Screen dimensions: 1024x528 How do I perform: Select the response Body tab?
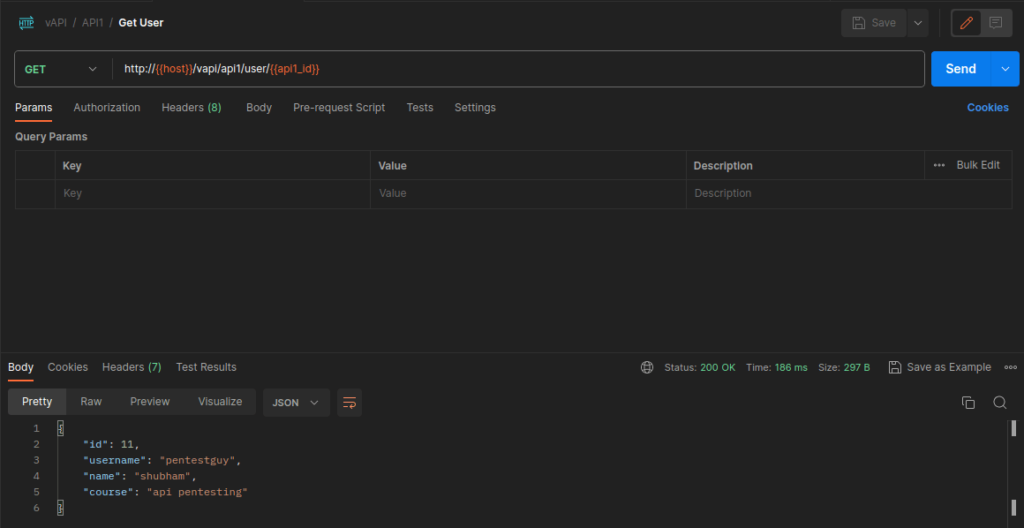click(x=21, y=367)
